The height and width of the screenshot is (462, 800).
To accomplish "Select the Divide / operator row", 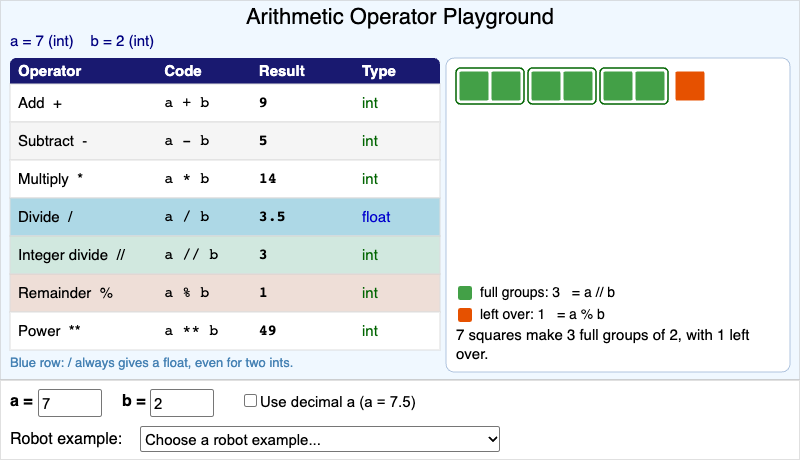I will click(225, 217).
